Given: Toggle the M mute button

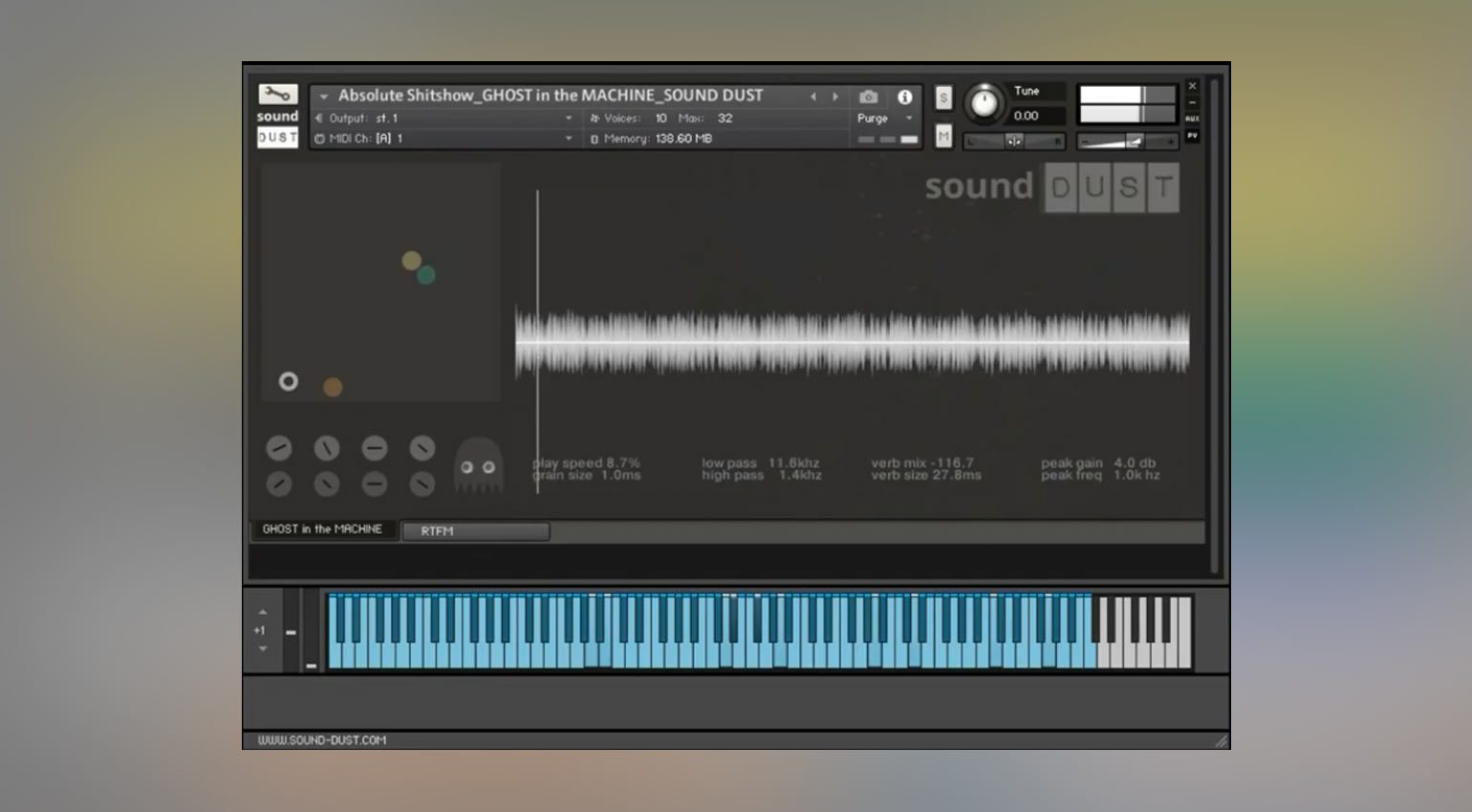Looking at the screenshot, I should tap(943, 137).
